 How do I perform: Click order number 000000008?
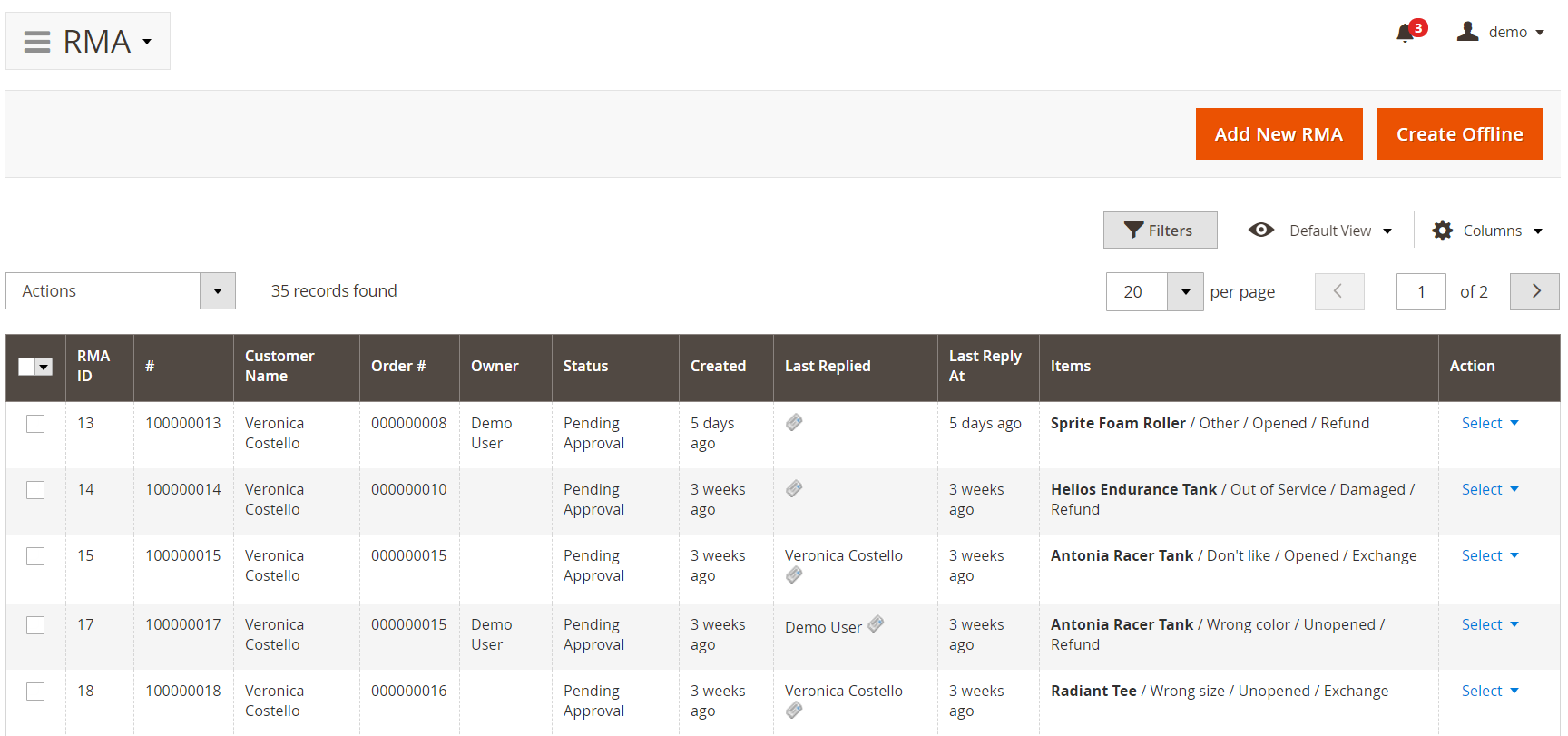pos(408,423)
